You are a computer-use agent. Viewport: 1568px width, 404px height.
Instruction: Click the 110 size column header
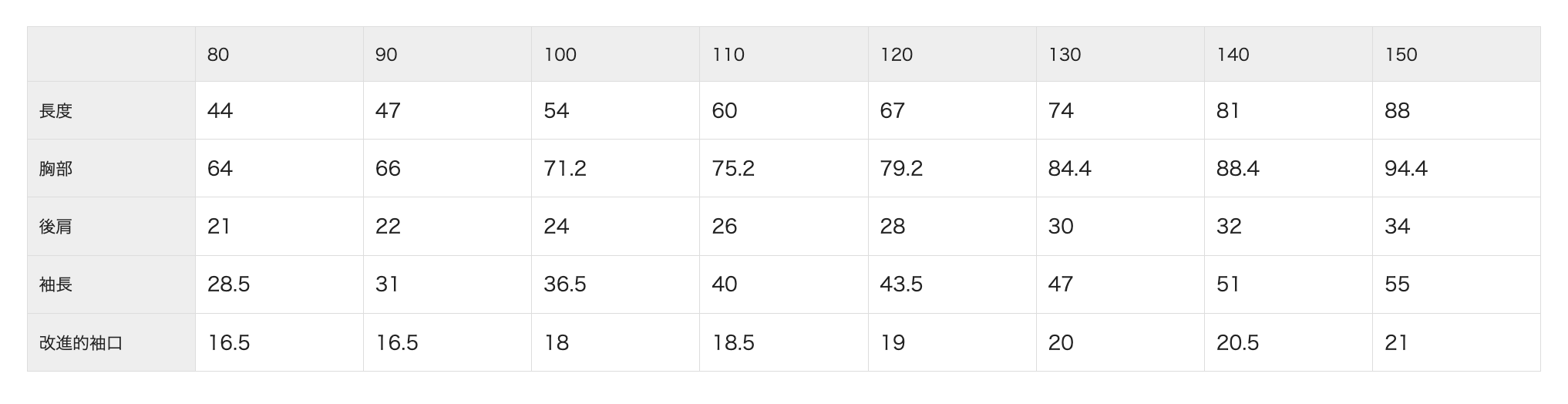click(728, 55)
